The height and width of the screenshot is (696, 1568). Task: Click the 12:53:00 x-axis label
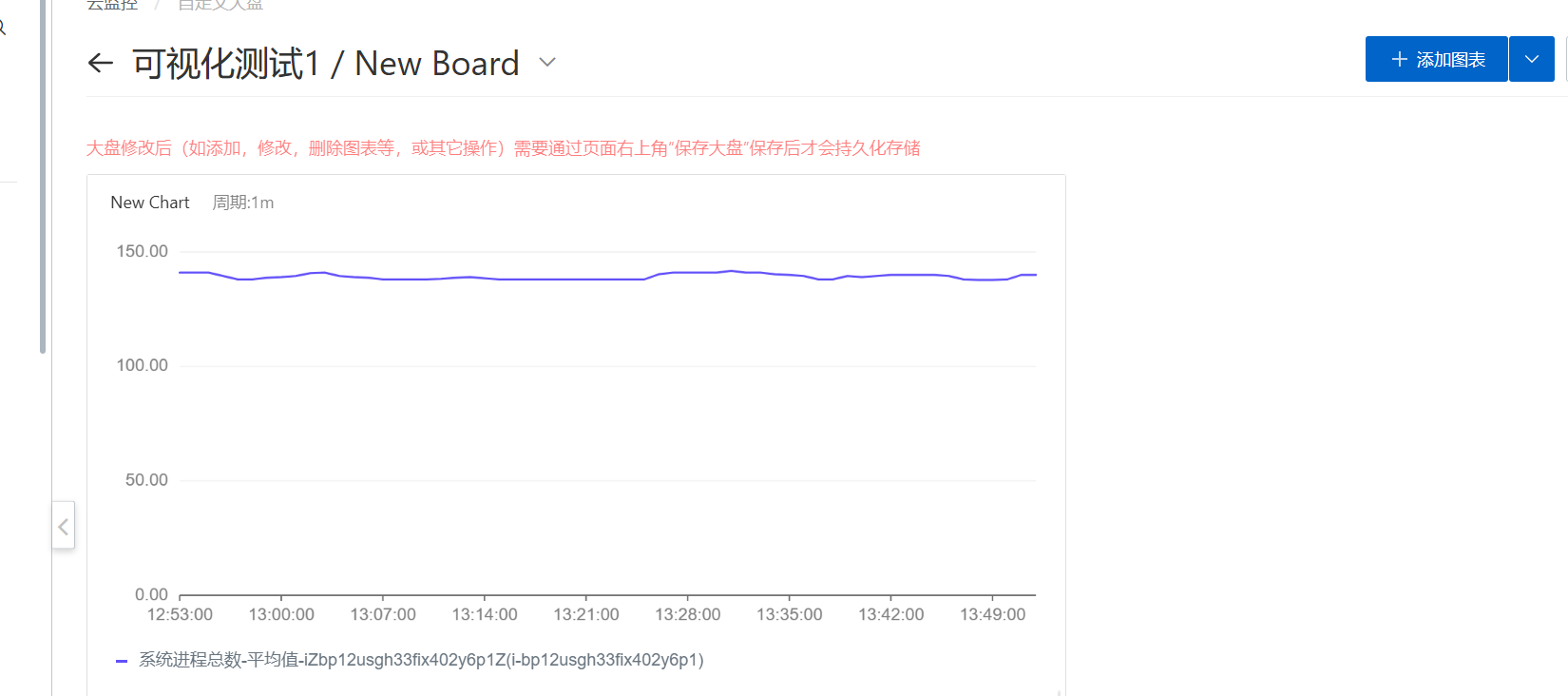[x=180, y=614]
